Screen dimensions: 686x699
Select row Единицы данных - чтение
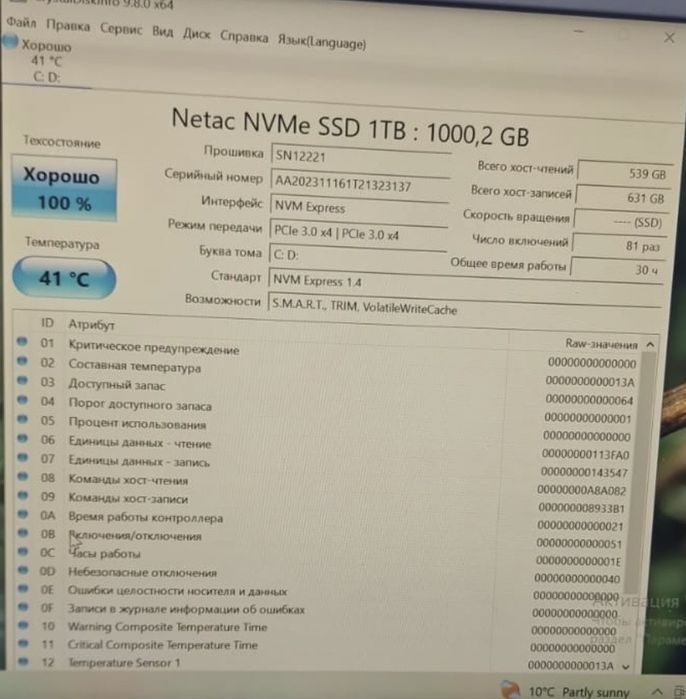[x=325, y=447]
